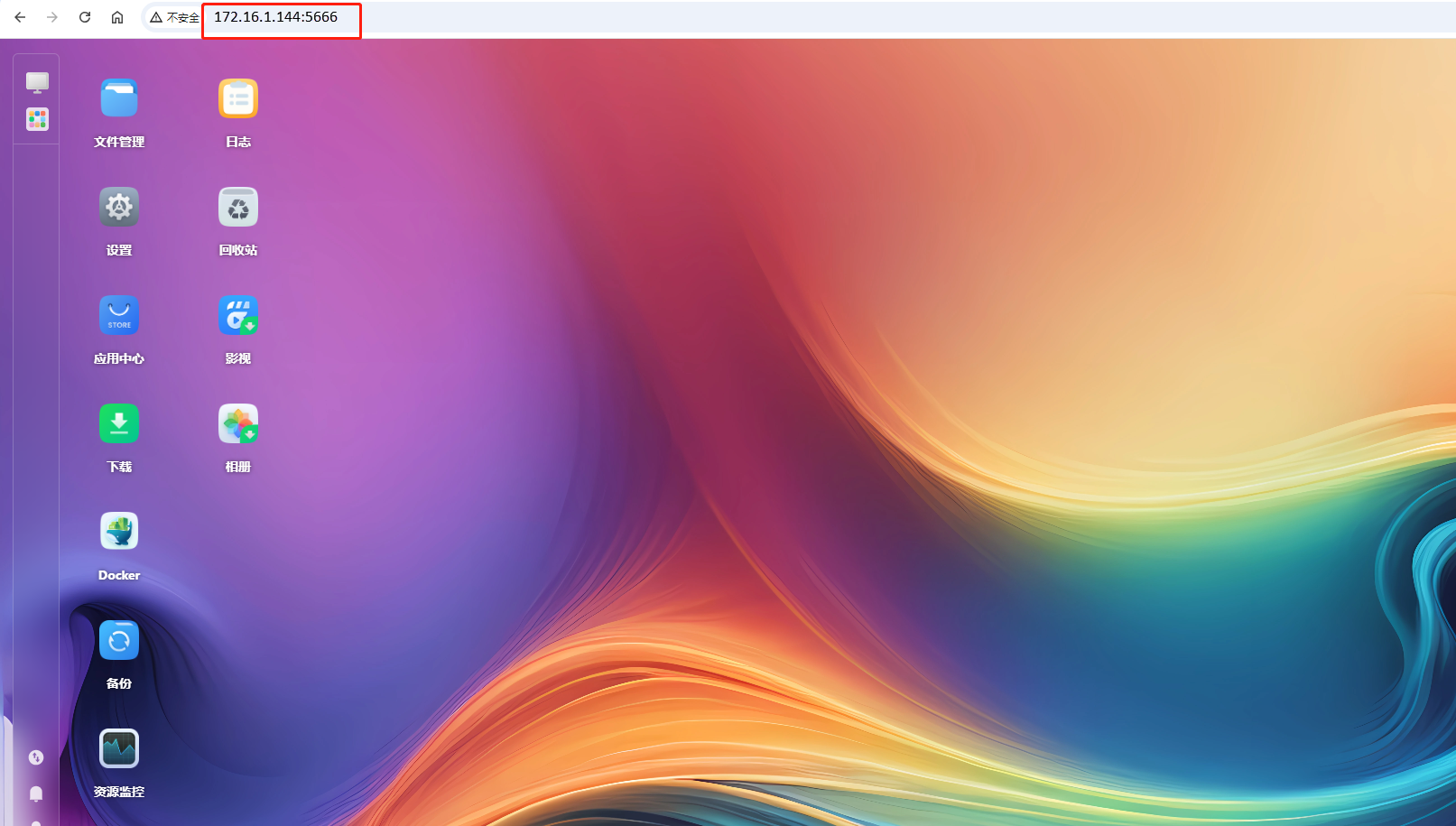Launch the Docker app
Viewport: 1456px width, 826px height.
[x=119, y=533]
